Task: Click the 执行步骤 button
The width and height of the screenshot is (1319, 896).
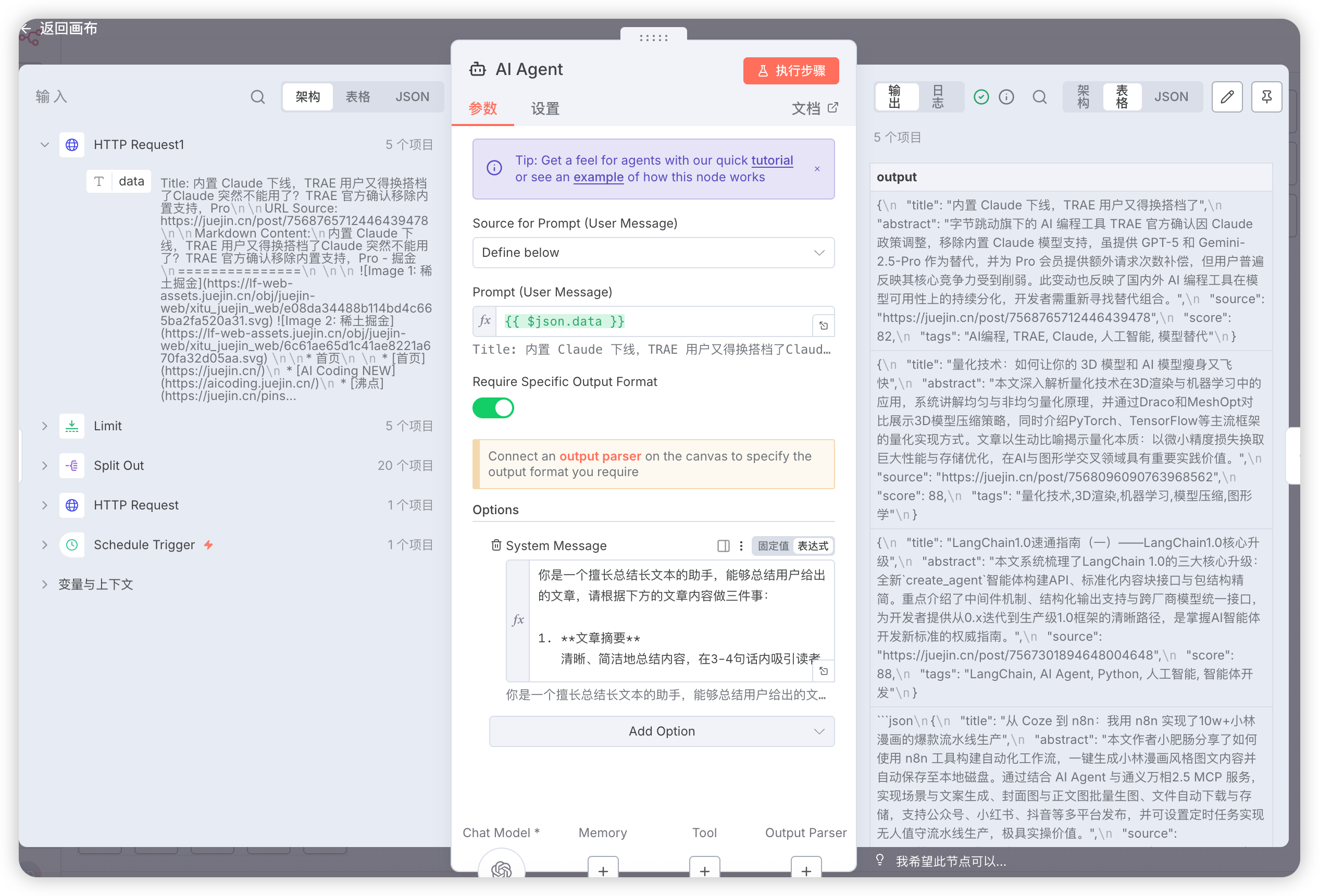Action: click(791, 70)
